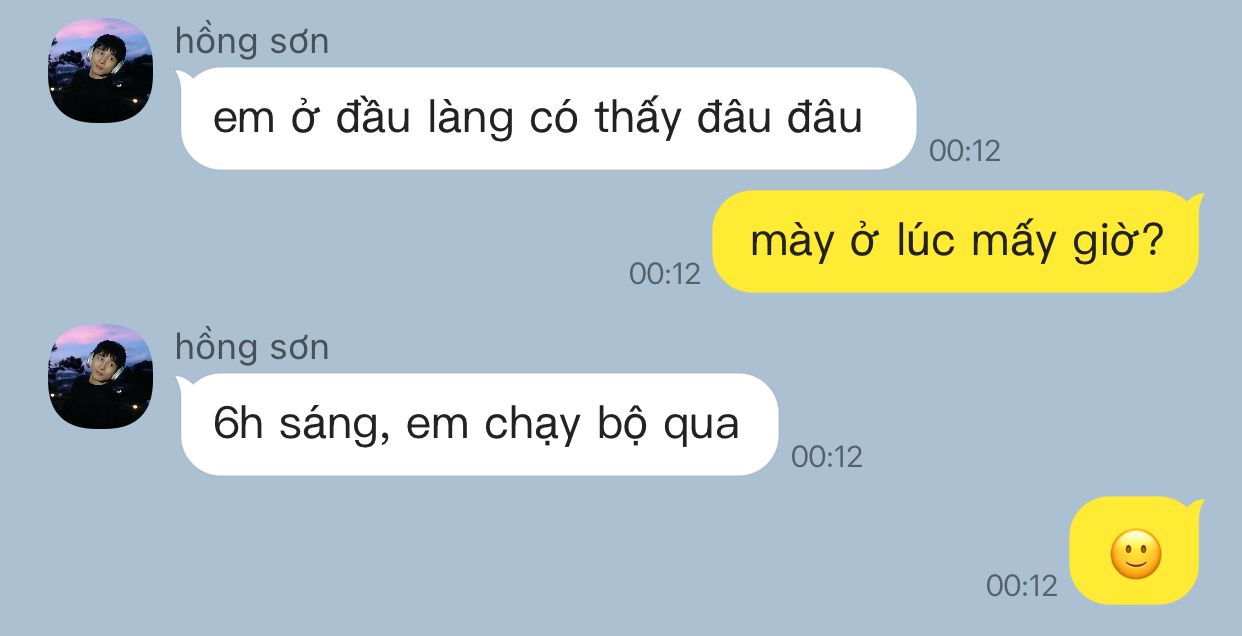Click the 00:12 timestamp next to 'em ở đầu làng' message
The image size is (1242, 636).
click(965, 151)
